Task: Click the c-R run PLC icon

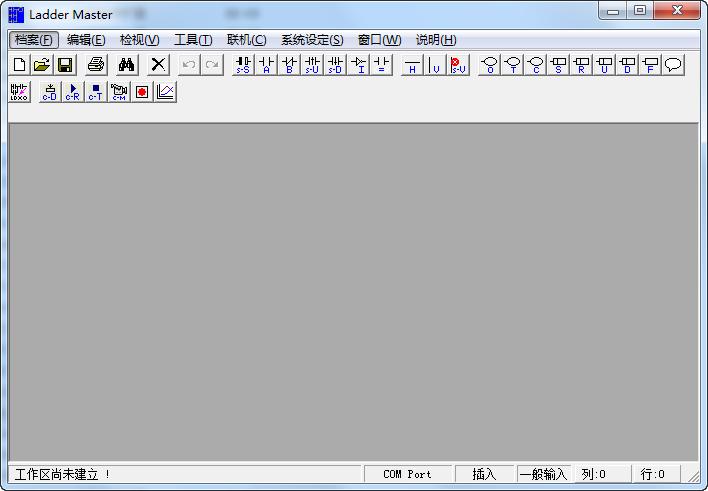Action: coord(73,92)
